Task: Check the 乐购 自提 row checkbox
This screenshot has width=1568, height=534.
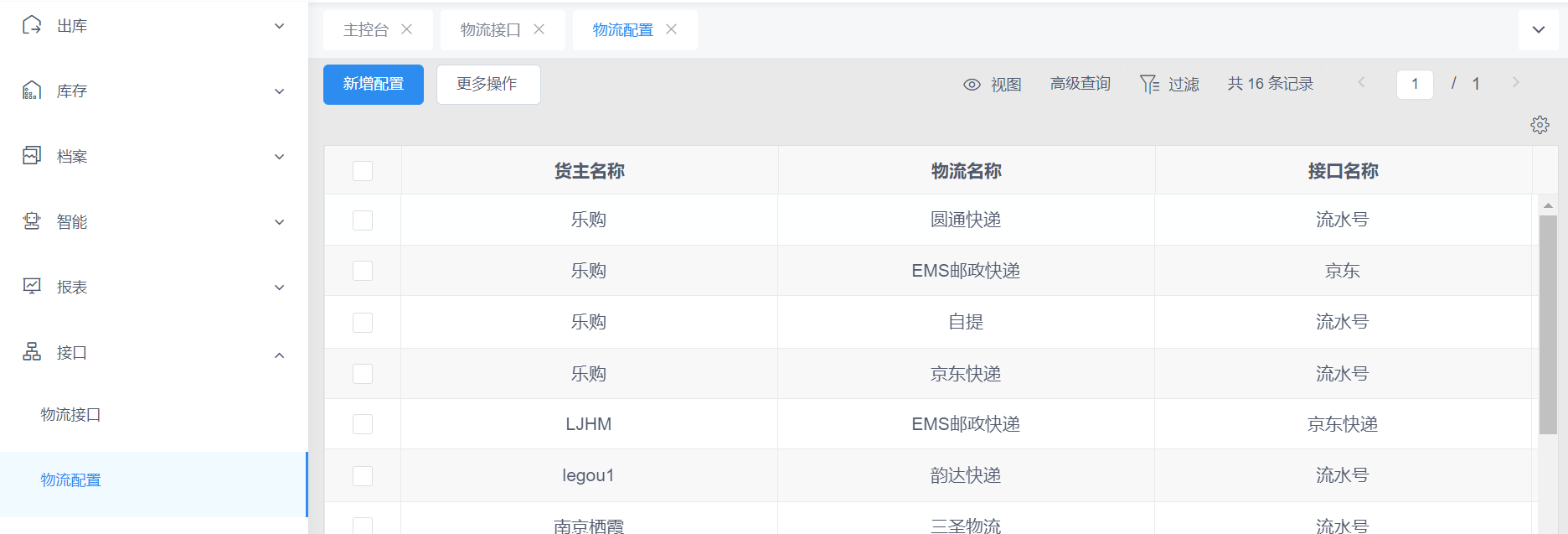Action: click(x=363, y=323)
